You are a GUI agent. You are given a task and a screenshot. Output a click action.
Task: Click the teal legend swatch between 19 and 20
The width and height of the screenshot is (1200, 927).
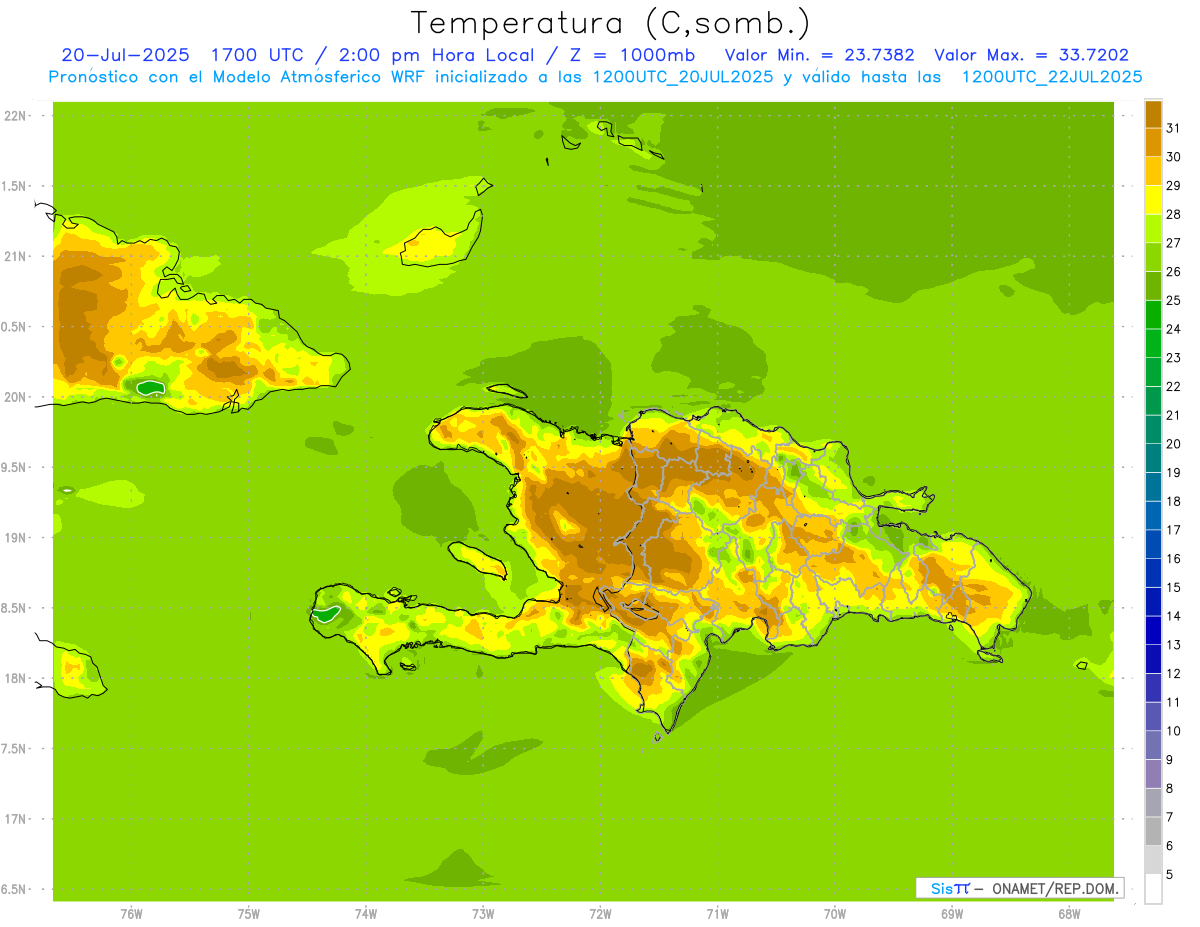[1153, 458]
